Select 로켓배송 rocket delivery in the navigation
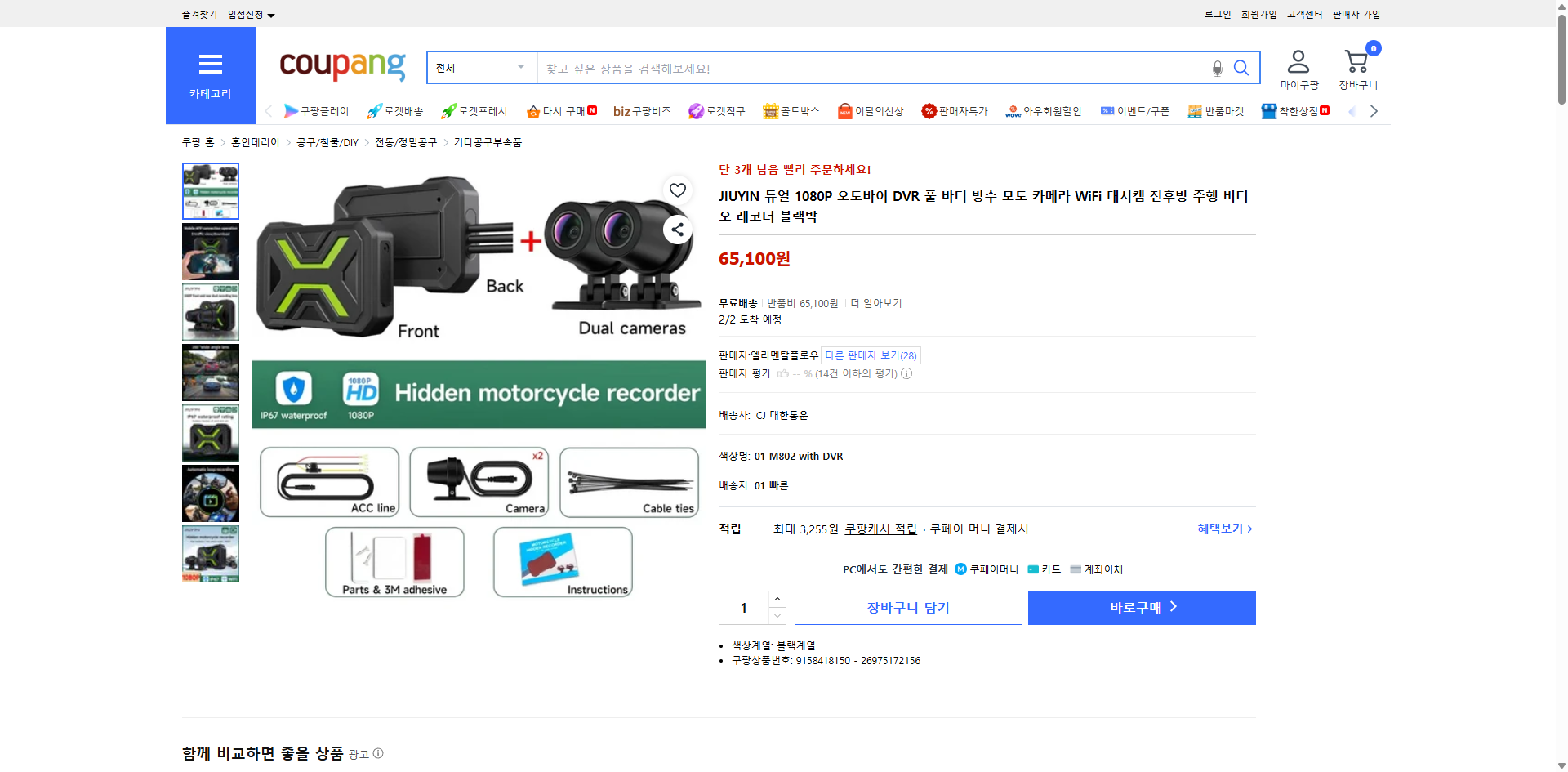Viewport: 1568px width, 772px height. [394, 111]
